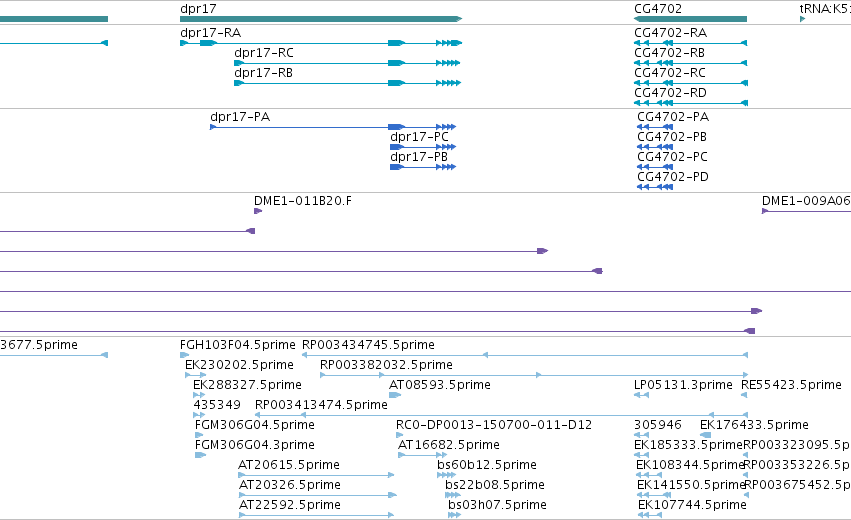The width and height of the screenshot is (851, 520).
Task: Select EK185333.5prime EST label
Action: coord(688,445)
